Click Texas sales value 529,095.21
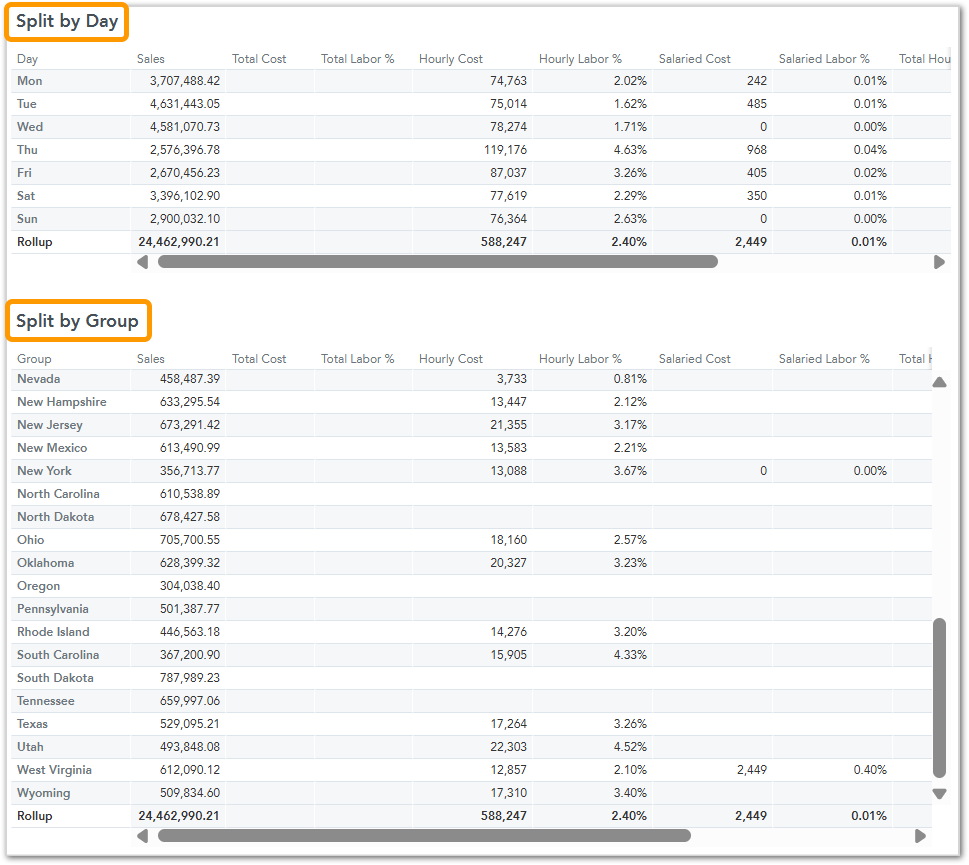The height and width of the screenshot is (865, 969). [190, 724]
